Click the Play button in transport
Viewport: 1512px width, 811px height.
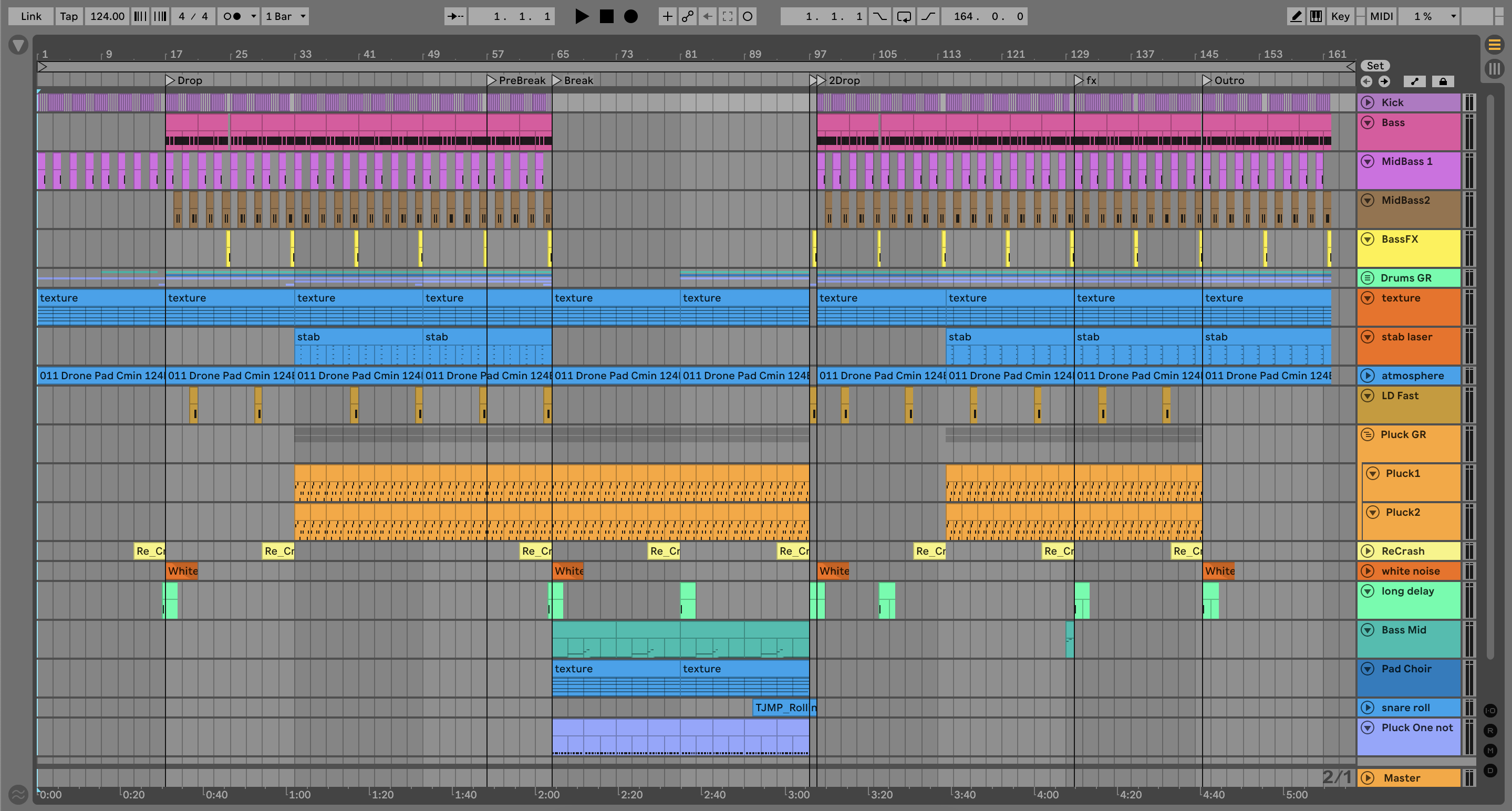(581, 16)
